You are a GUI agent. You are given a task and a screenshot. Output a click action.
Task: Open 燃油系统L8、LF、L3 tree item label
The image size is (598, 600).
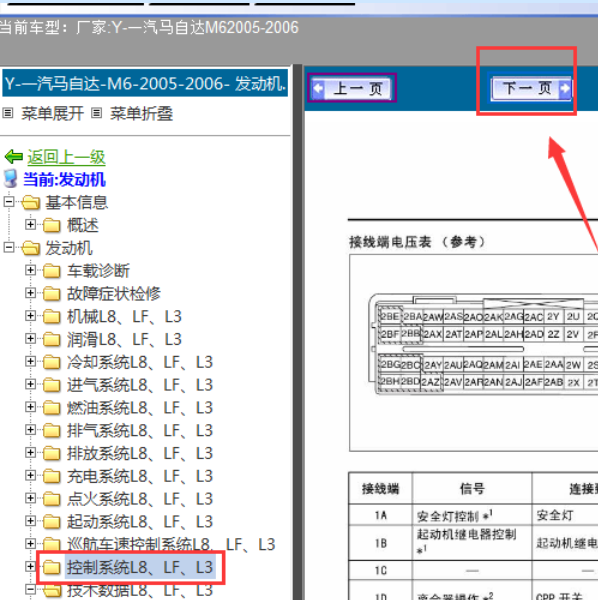pos(140,408)
